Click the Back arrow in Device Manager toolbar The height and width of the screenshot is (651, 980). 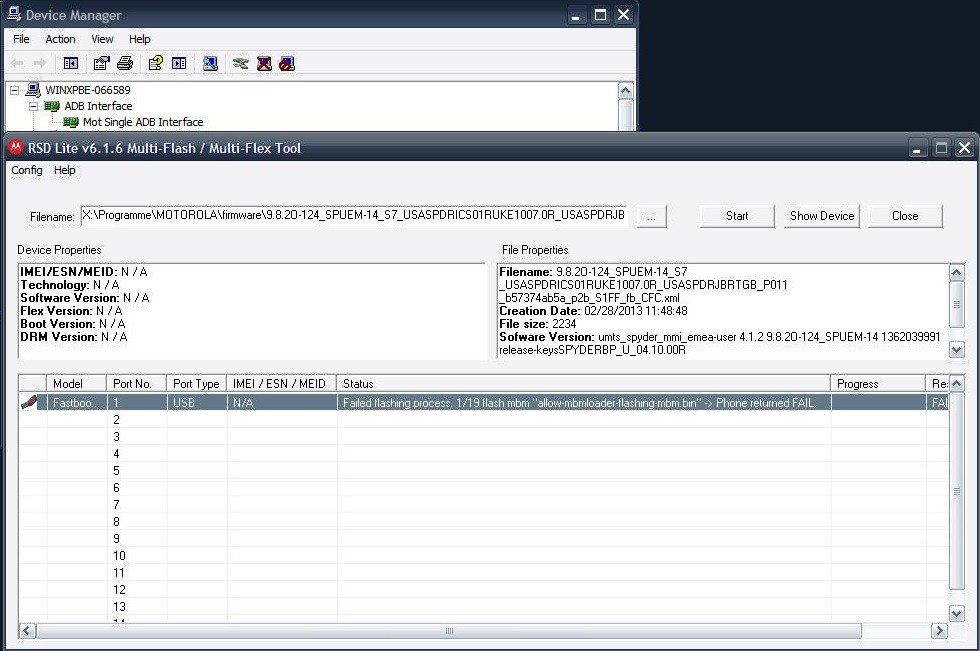coord(17,63)
